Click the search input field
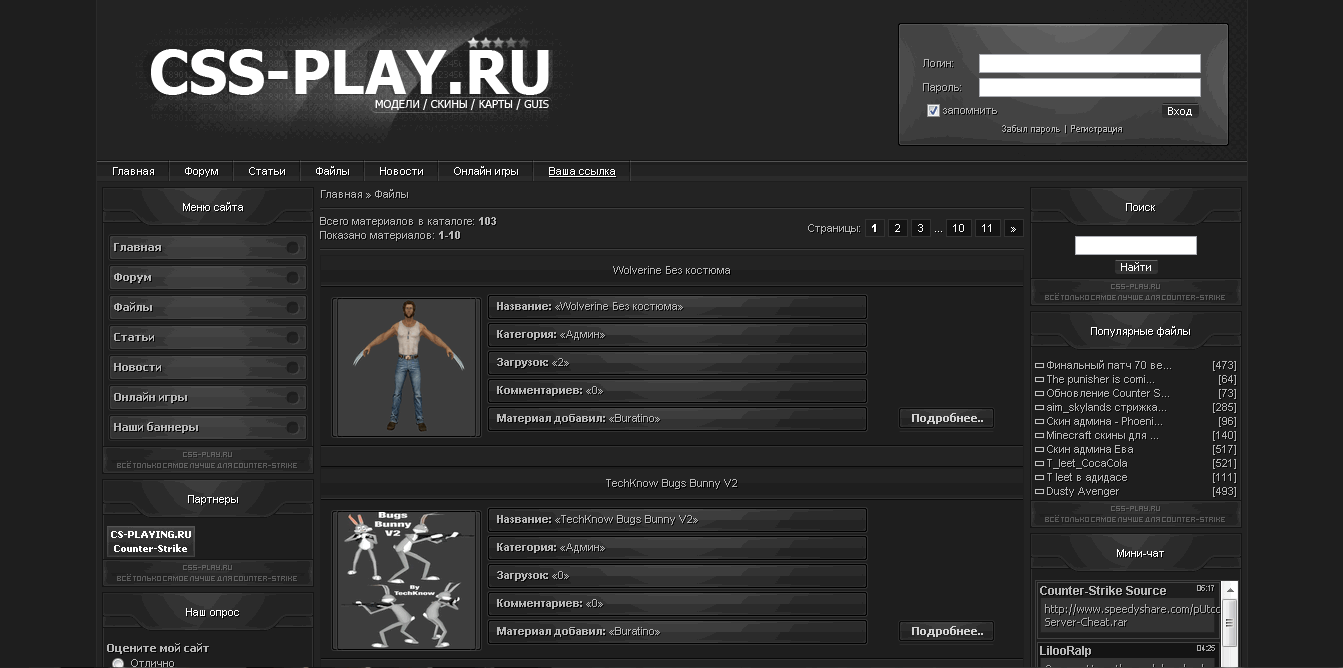 tap(1135, 245)
